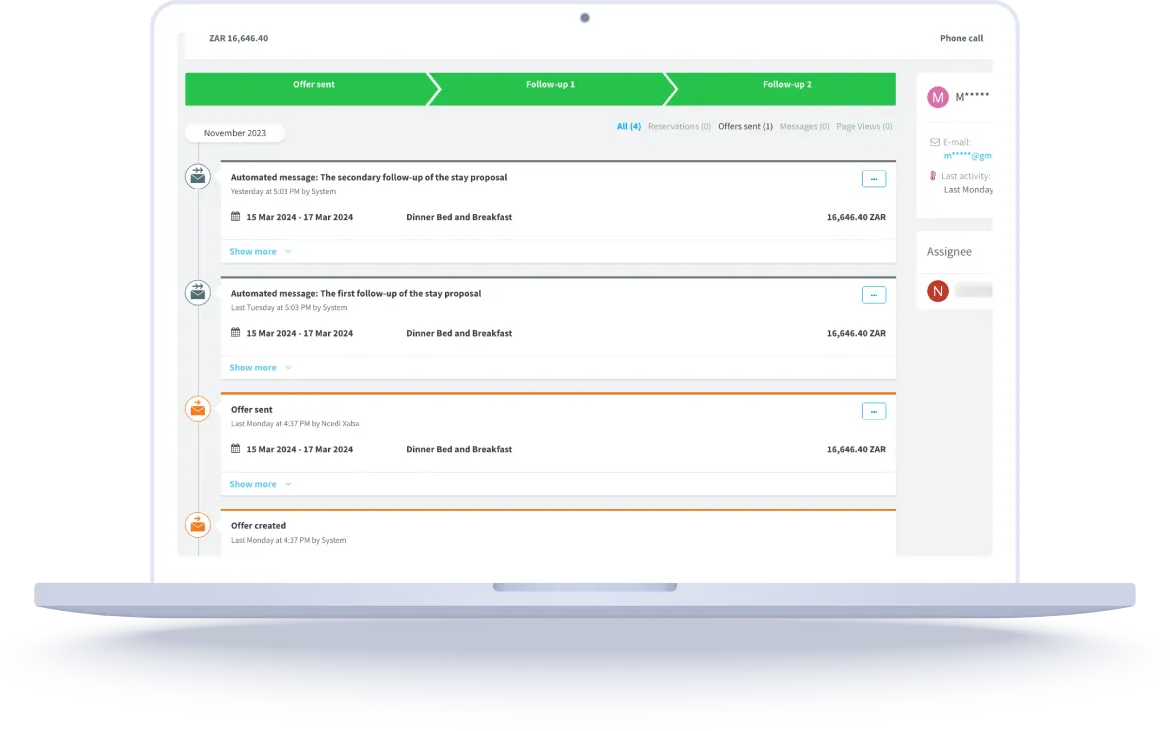Click the pink M contact avatar

tap(938, 97)
